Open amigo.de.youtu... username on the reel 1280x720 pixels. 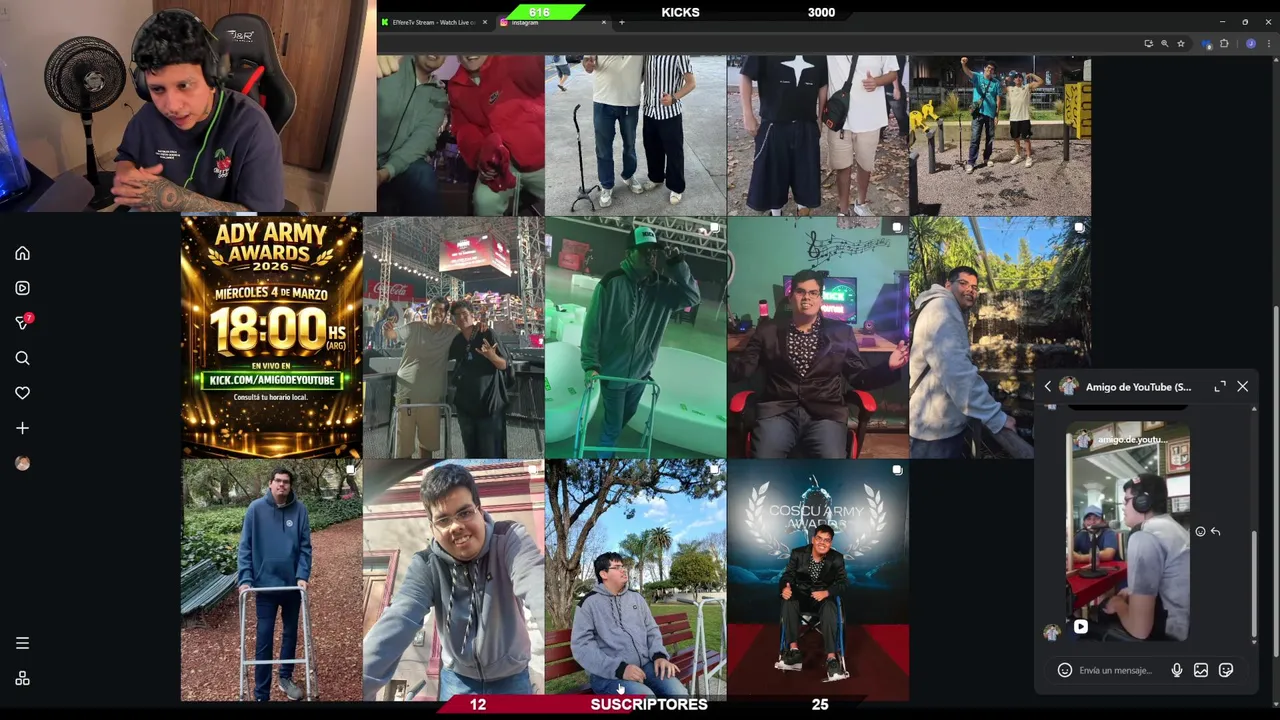pos(1131,440)
